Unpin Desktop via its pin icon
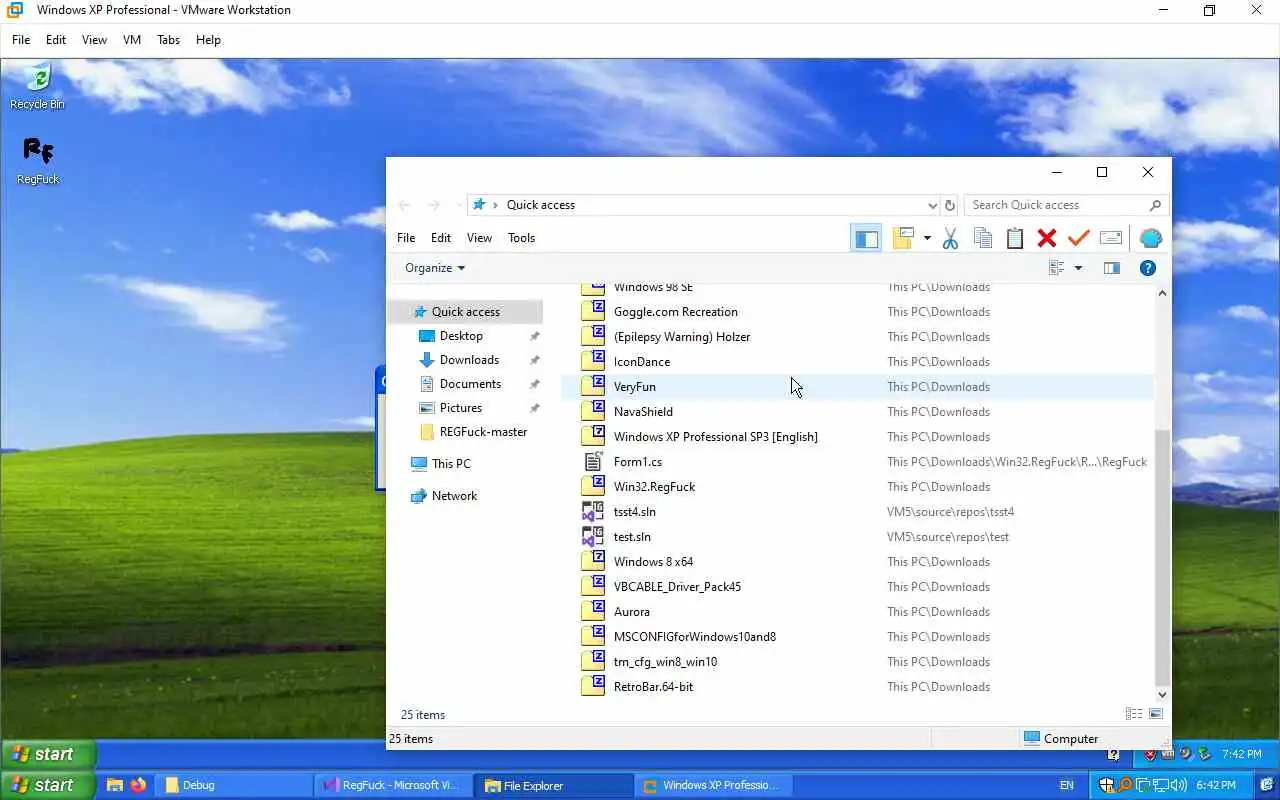 click(x=534, y=336)
